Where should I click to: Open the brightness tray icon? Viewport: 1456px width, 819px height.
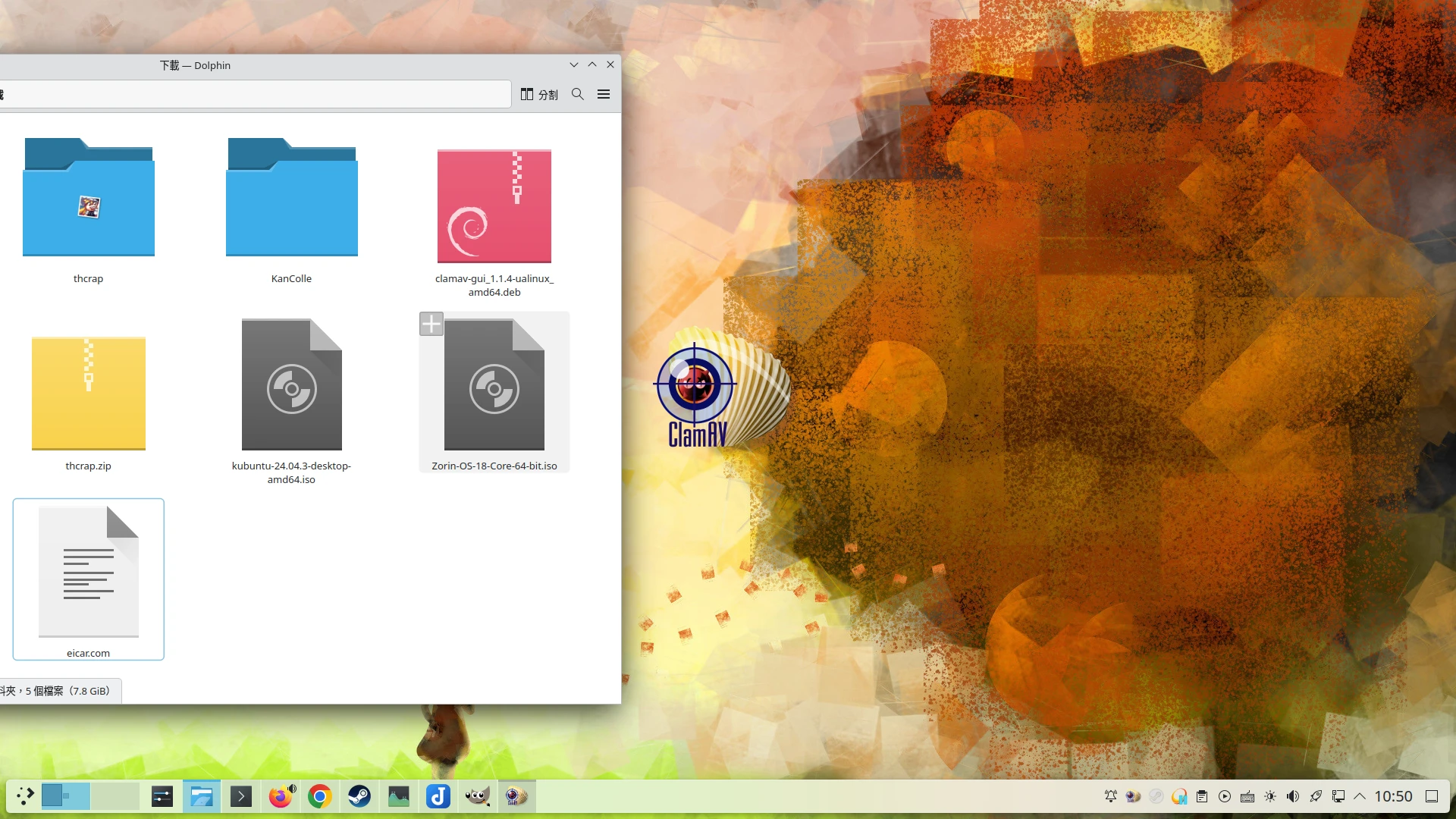(1270, 796)
